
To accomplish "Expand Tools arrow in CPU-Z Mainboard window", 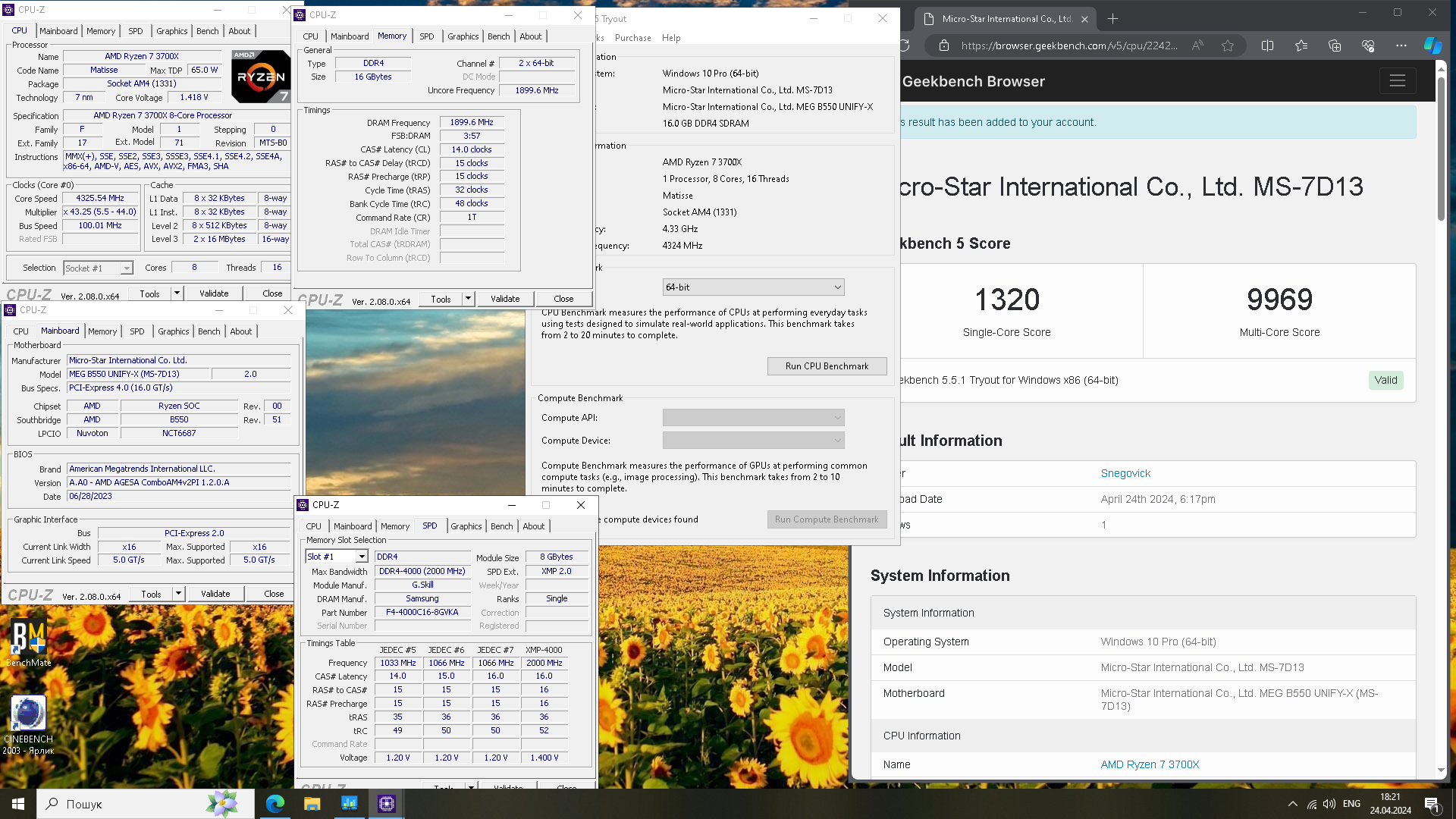I will 178,594.
